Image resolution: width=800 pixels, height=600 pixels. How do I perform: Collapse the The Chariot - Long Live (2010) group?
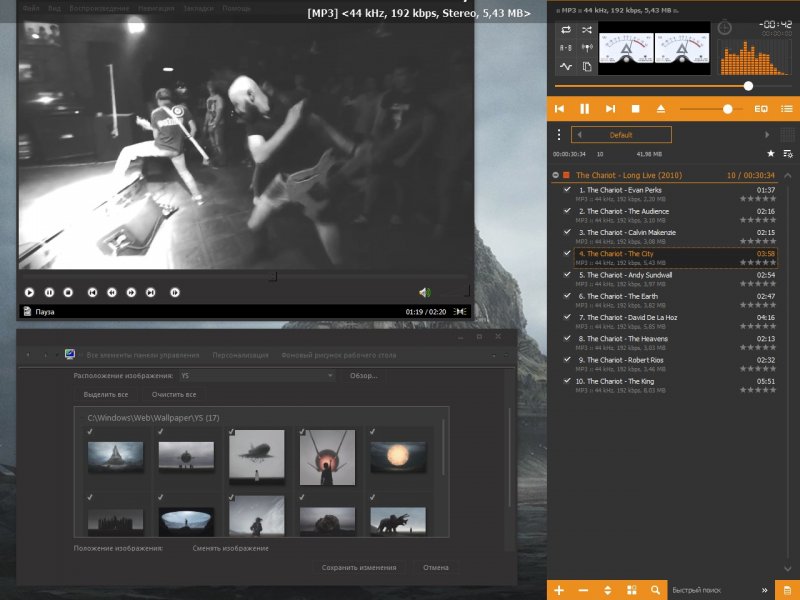click(556, 175)
